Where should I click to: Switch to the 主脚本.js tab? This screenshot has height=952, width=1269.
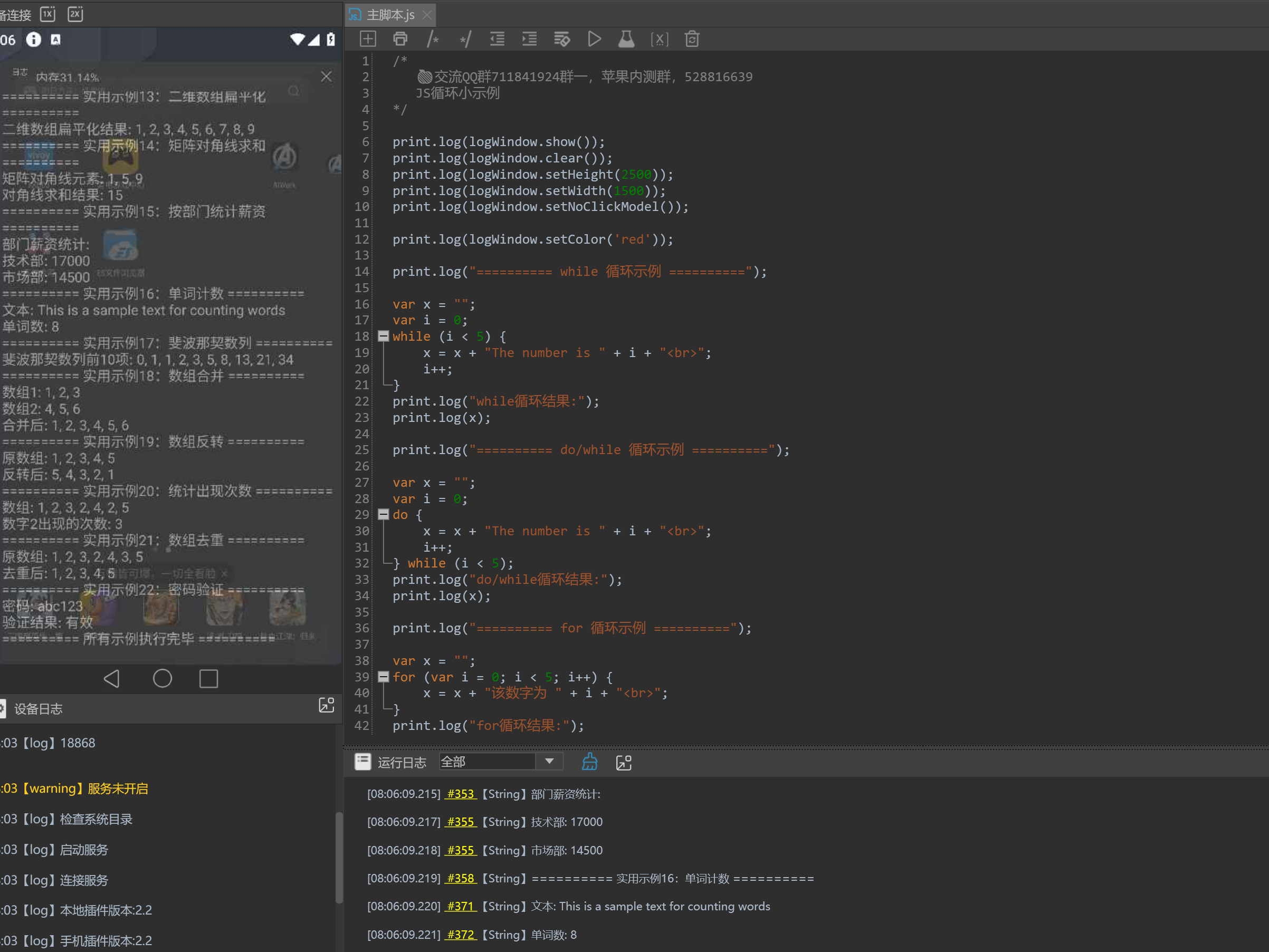(x=389, y=15)
